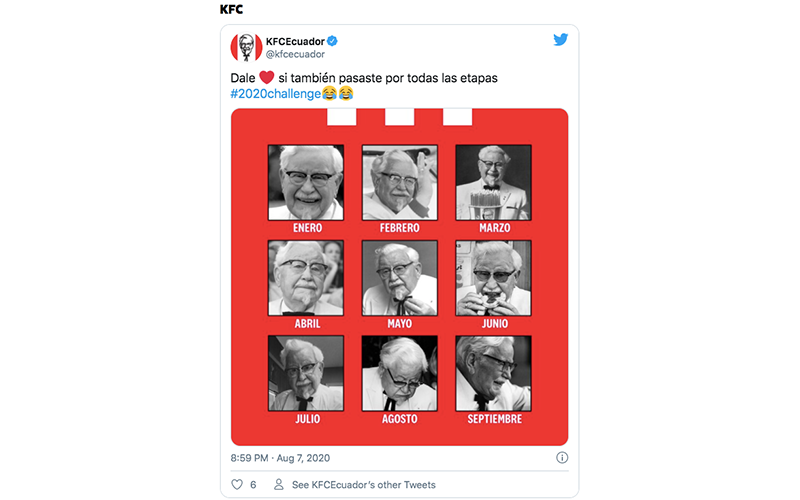800x500 pixels.
Task: Click the Twitter bird logo icon
Action: [x=560, y=40]
